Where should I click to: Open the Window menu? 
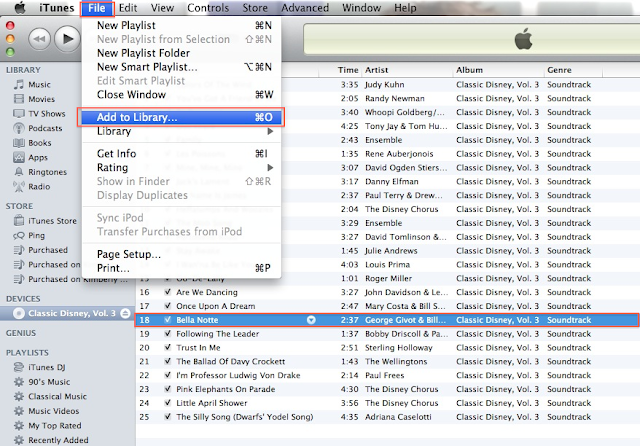pyautogui.click(x=361, y=8)
